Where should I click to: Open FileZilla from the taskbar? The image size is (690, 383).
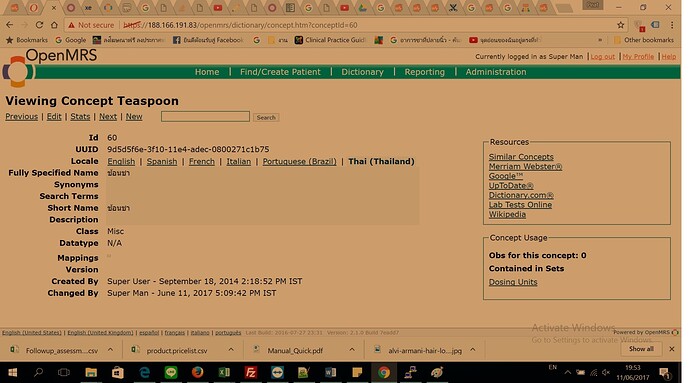coord(250,372)
